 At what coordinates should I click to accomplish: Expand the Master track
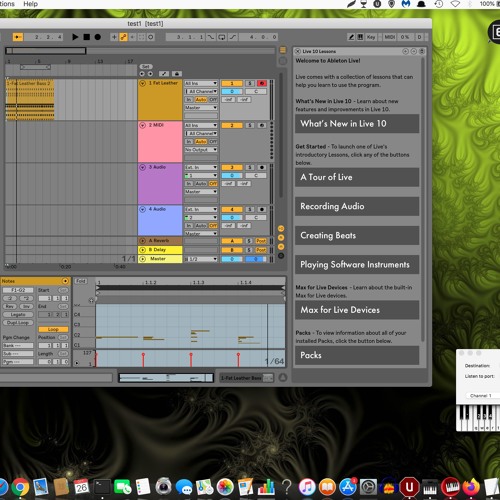142,259
